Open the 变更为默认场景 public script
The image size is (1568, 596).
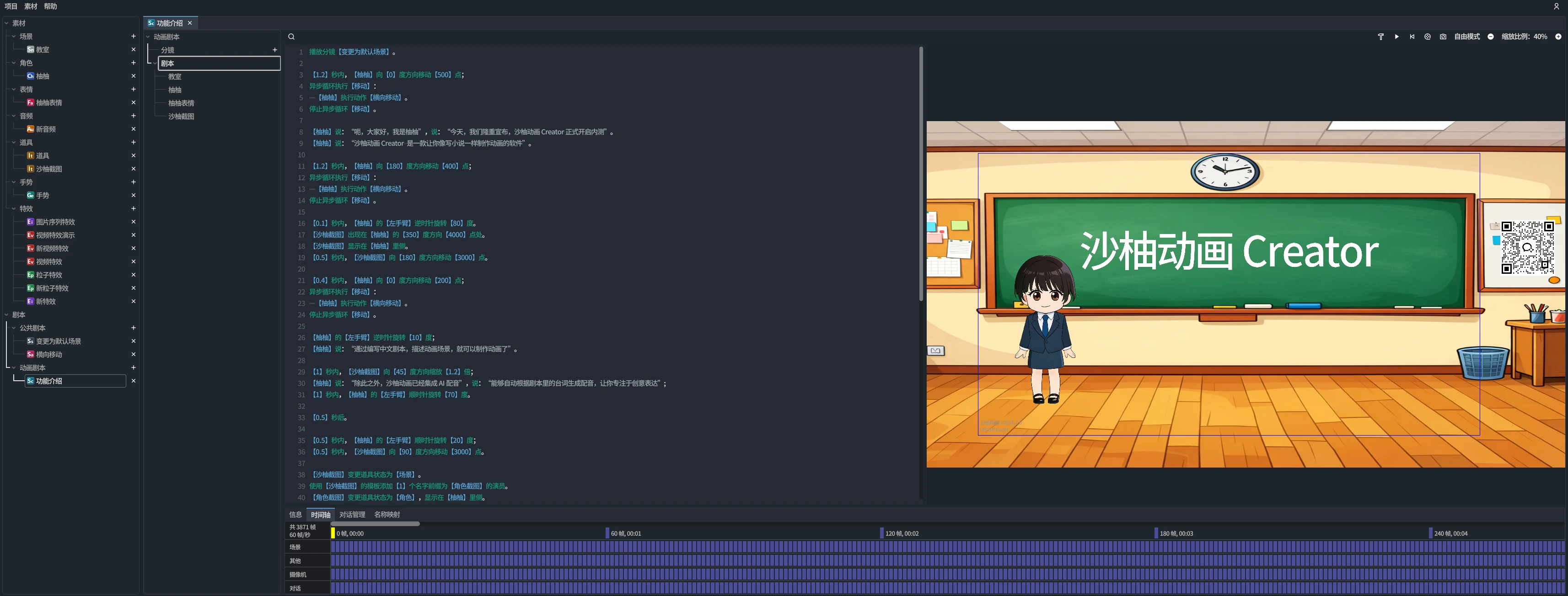pyautogui.click(x=59, y=341)
